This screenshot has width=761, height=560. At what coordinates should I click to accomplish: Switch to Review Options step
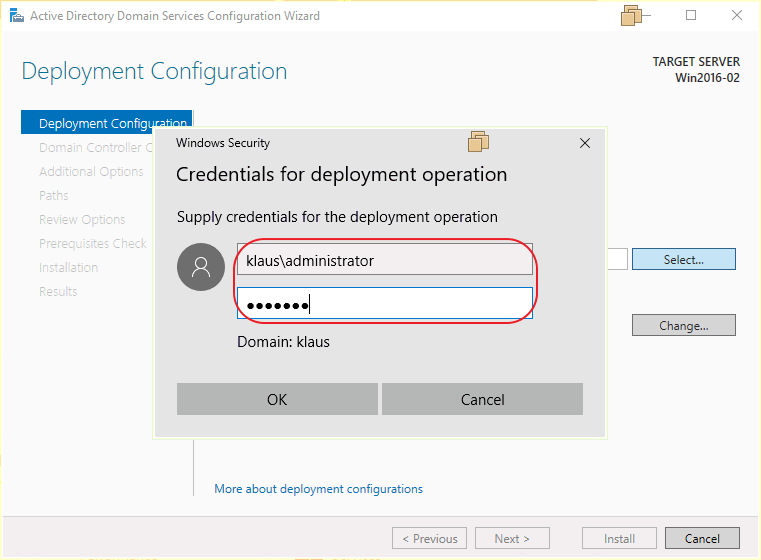[x=82, y=220]
